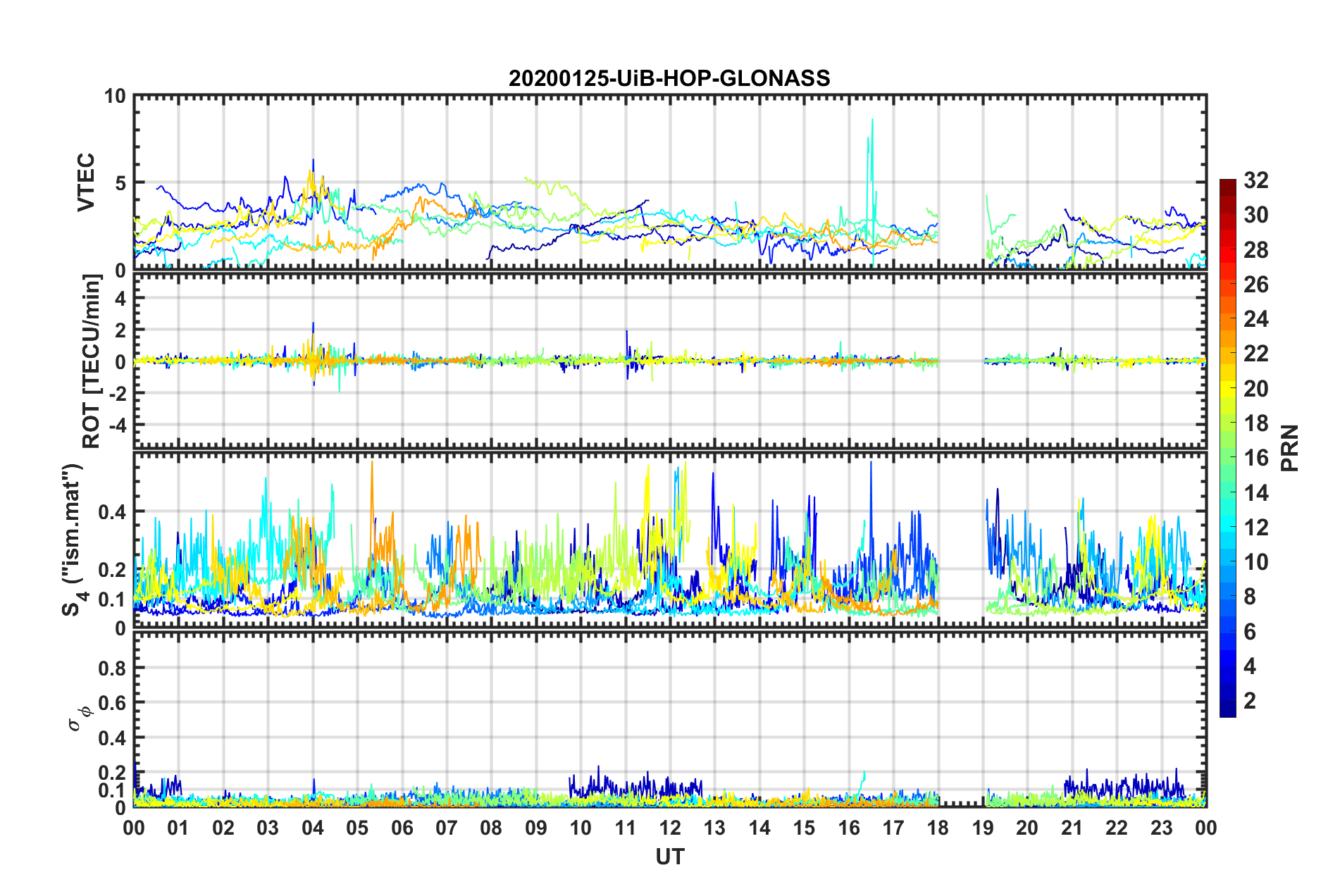Click x-axis tick label 12
This screenshot has height=896, width=1340.
coord(670,828)
